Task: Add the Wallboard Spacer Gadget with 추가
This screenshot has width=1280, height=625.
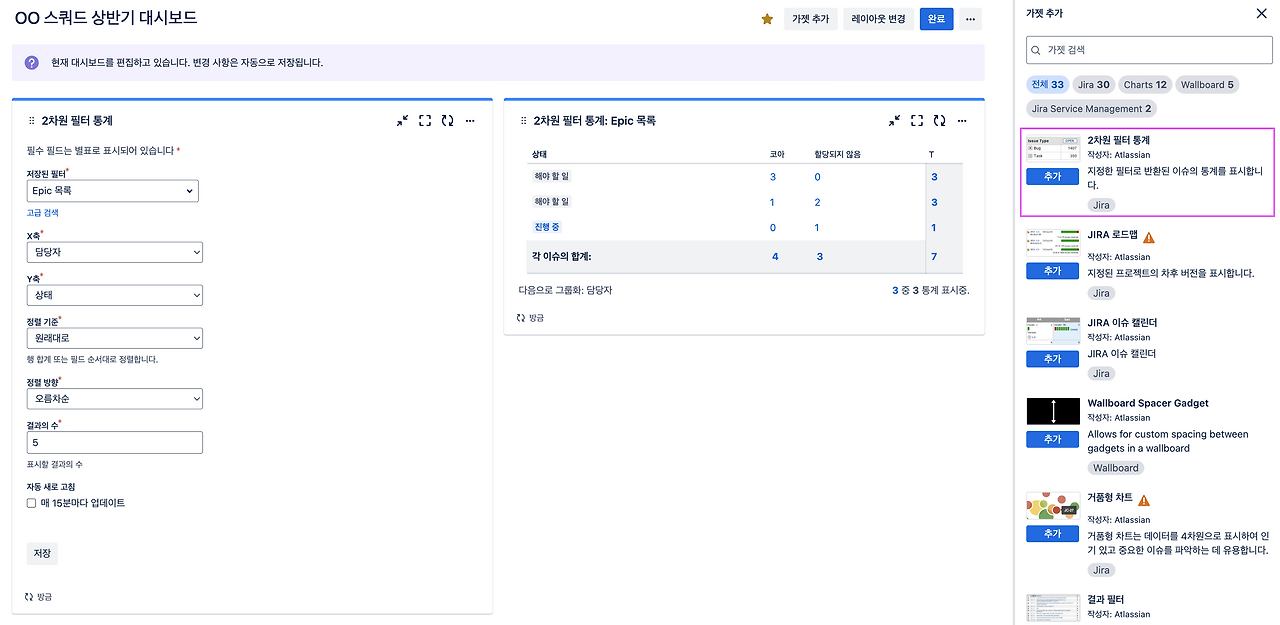Action: (x=1052, y=438)
